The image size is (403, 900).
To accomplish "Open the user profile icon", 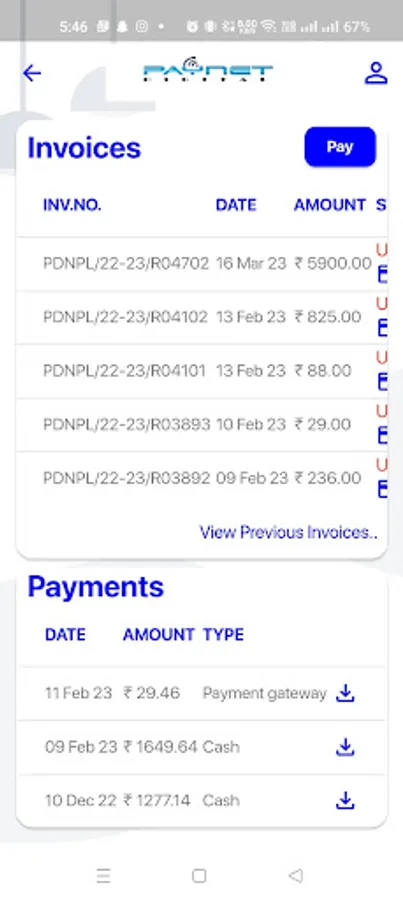I will [x=376, y=73].
